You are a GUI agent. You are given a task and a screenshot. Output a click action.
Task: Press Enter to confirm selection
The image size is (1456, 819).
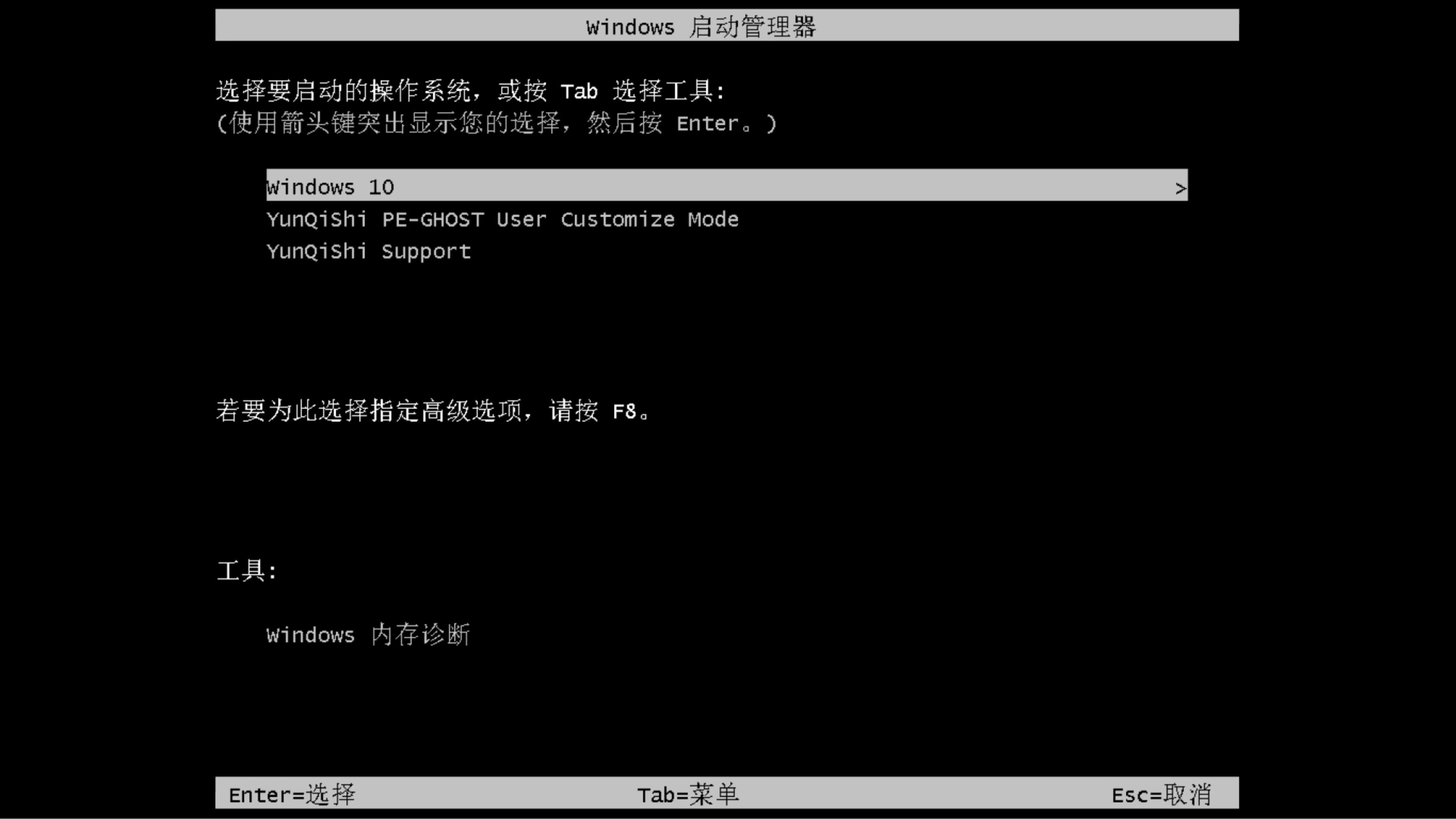click(x=290, y=794)
